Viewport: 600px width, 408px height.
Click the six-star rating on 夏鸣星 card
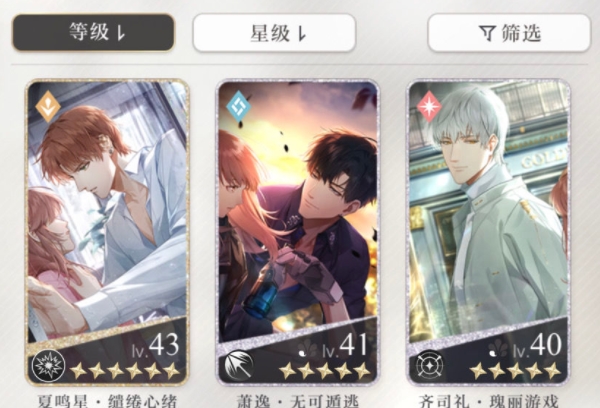pos(125,371)
